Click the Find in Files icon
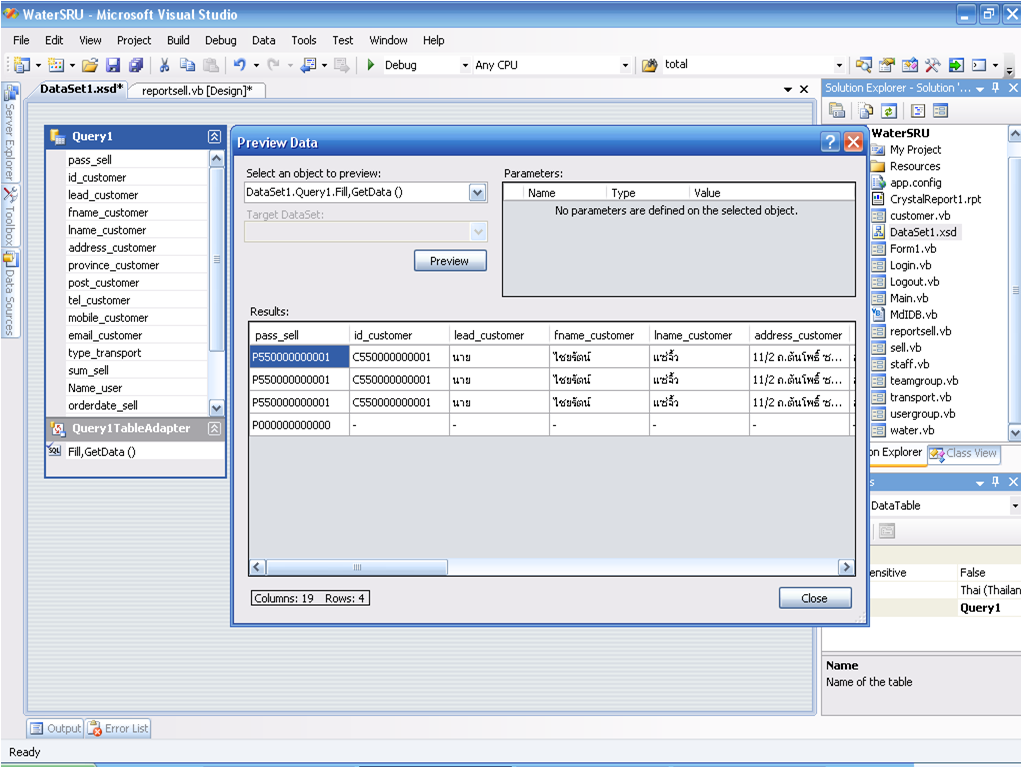 [x=649, y=65]
